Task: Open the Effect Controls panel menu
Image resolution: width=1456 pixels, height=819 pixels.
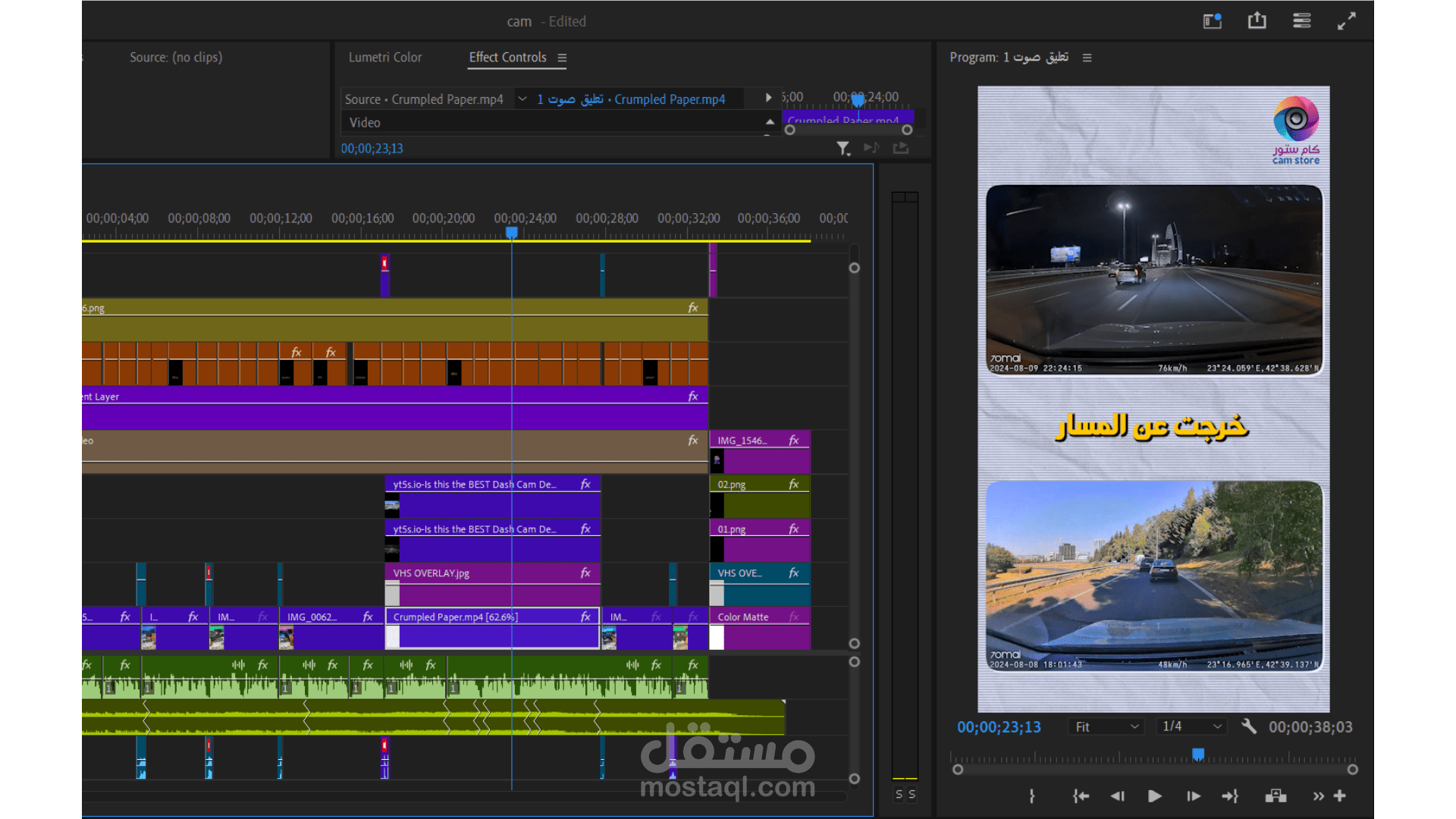Action: [x=562, y=58]
